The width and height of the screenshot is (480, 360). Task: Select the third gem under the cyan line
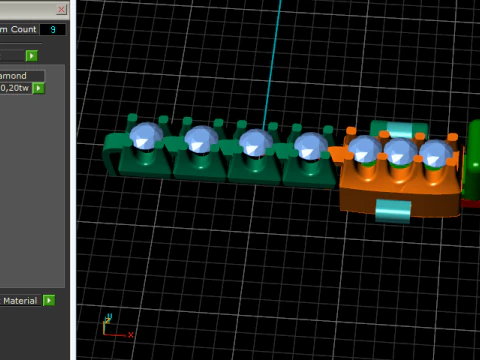[256, 143]
